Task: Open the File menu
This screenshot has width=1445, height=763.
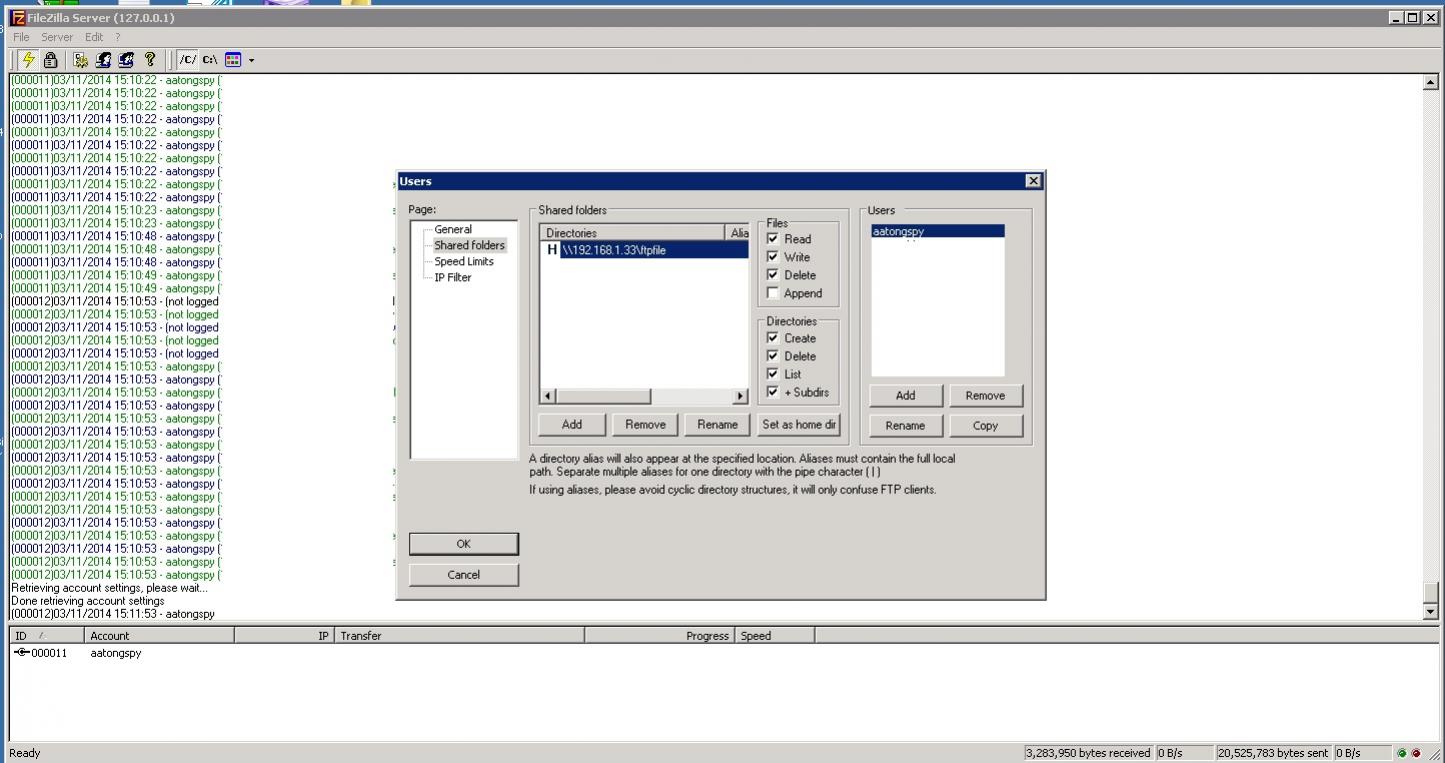Action: coord(21,37)
